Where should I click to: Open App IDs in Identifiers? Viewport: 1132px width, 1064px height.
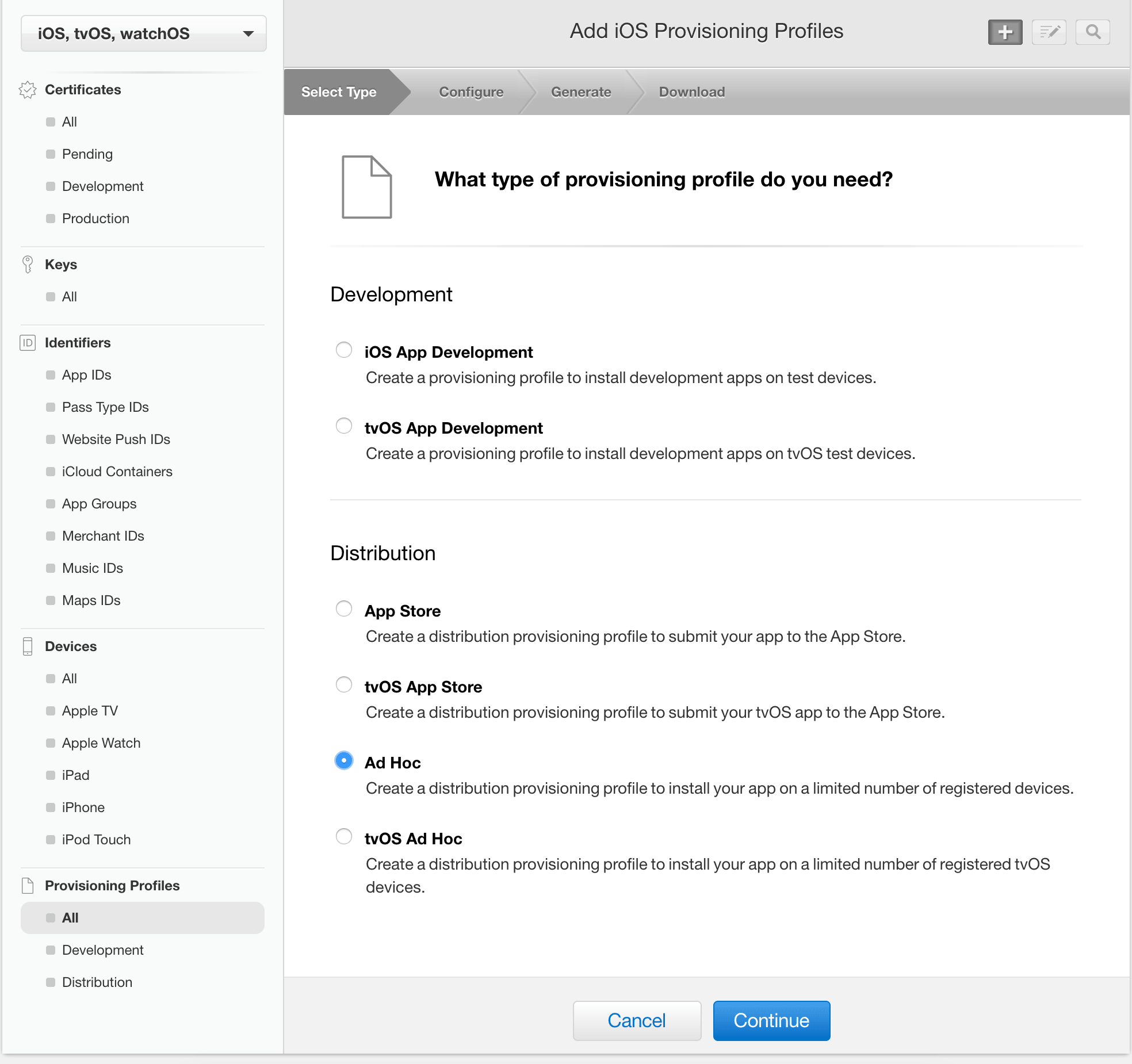click(87, 375)
